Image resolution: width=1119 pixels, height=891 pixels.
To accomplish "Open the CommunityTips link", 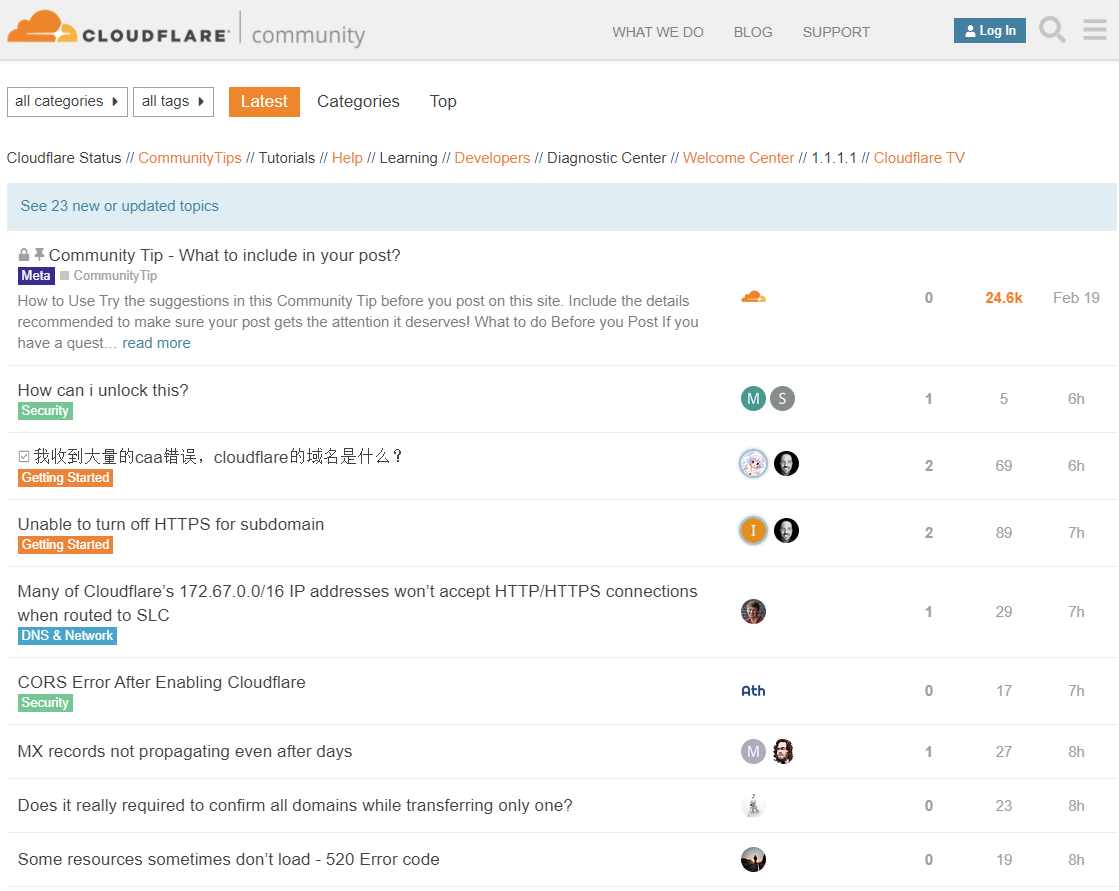I will point(190,158).
